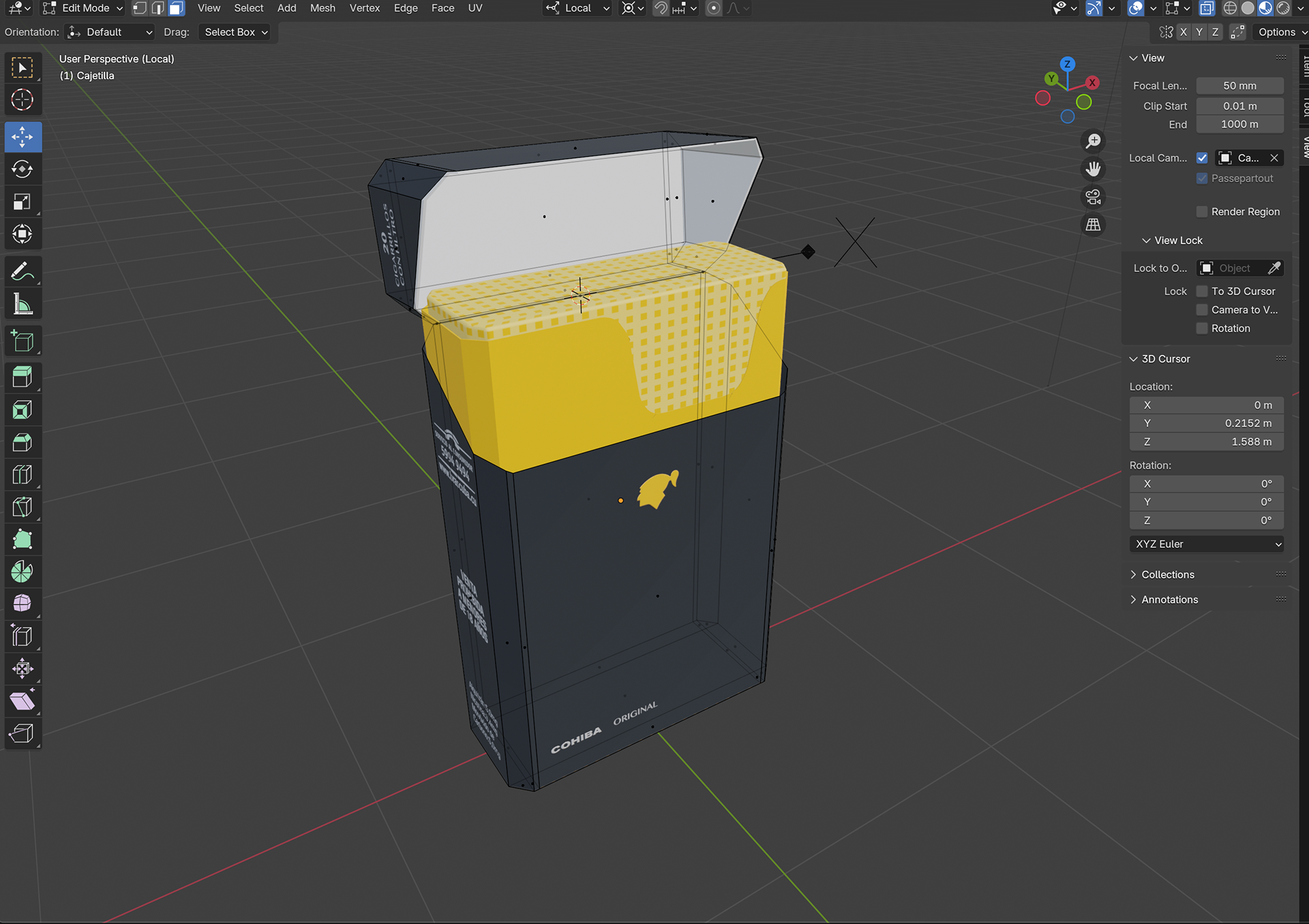Open the Vertex menu
This screenshot has width=1309, height=924.
[364, 8]
